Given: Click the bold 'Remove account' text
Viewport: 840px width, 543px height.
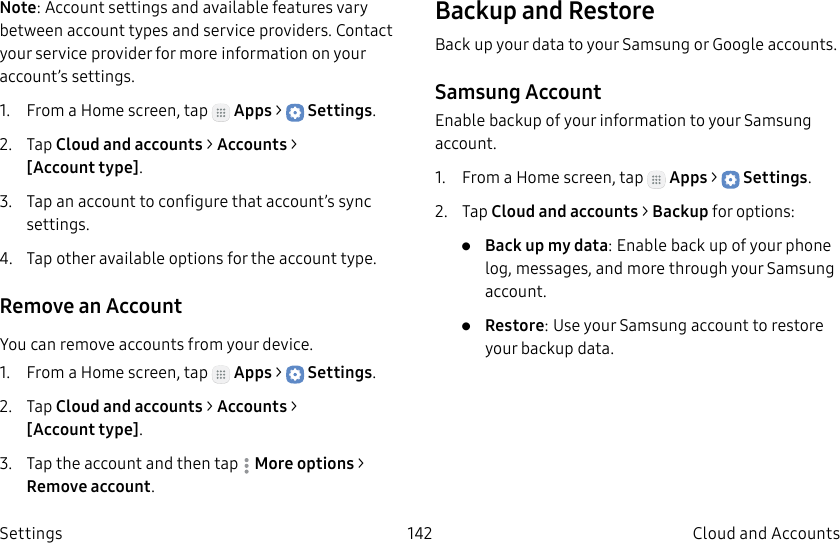Looking at the screenshot, I should click(x=89, y=487).
